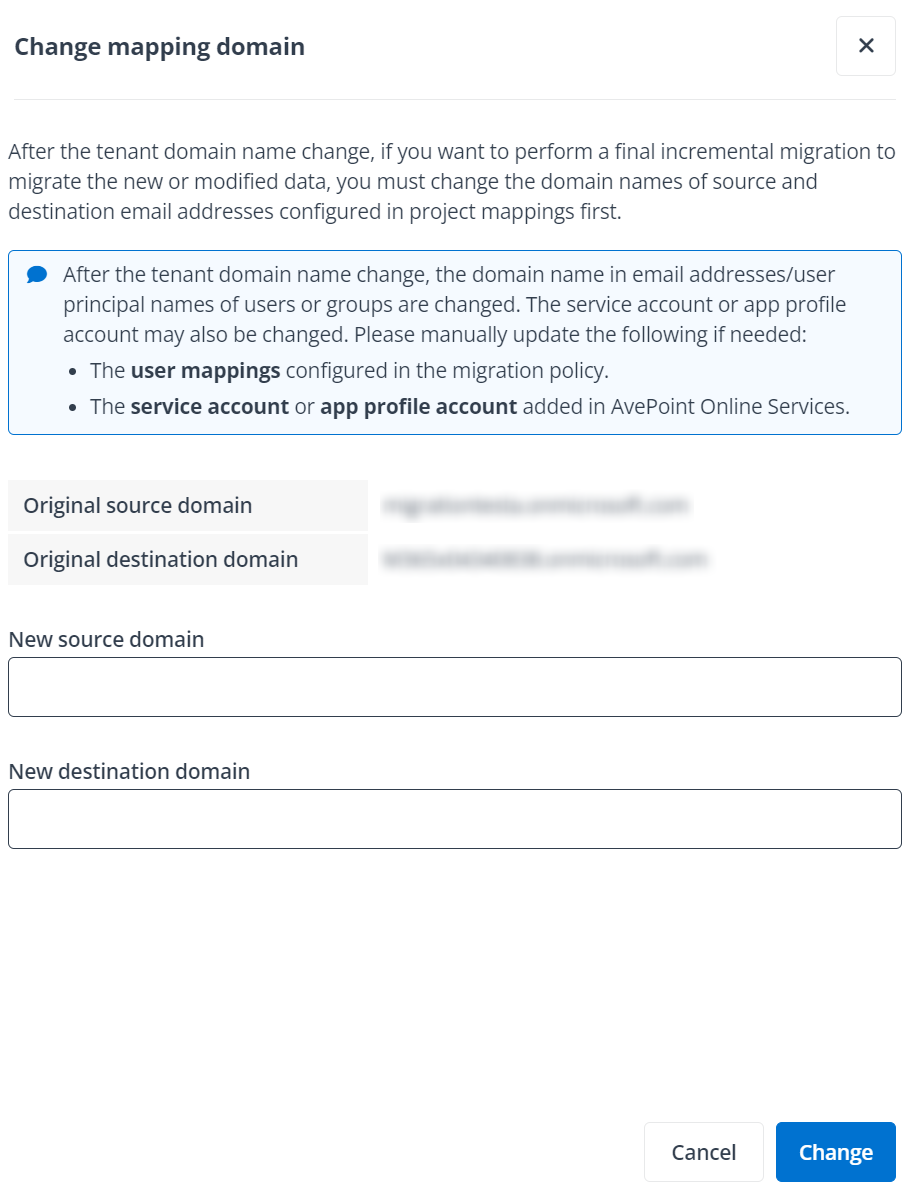The image size is (910, 1197).
Task: Click the X to dismiss the dialog
Action: (x=865, y=45)
